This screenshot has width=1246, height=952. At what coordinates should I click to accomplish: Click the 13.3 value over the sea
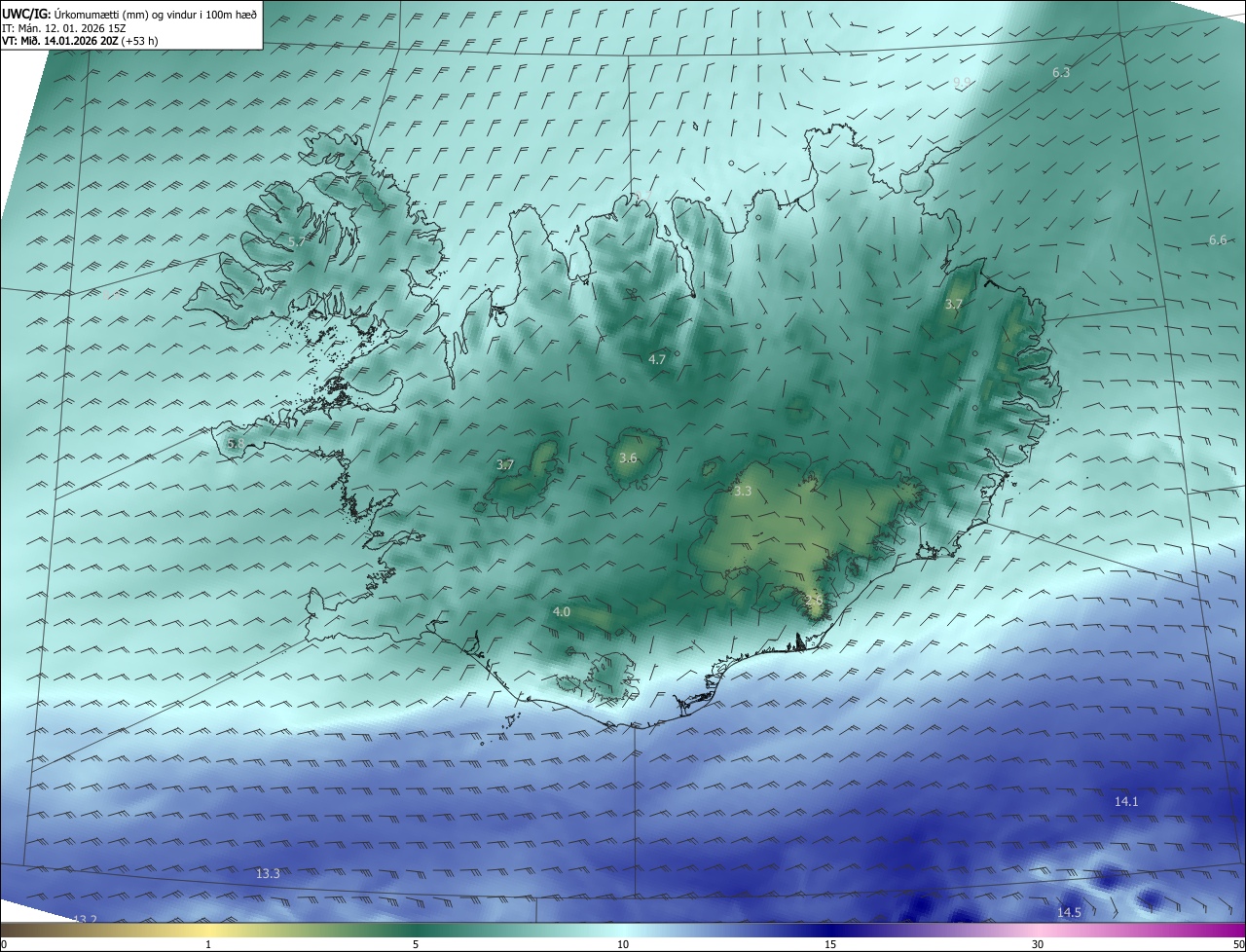point(268,874)
